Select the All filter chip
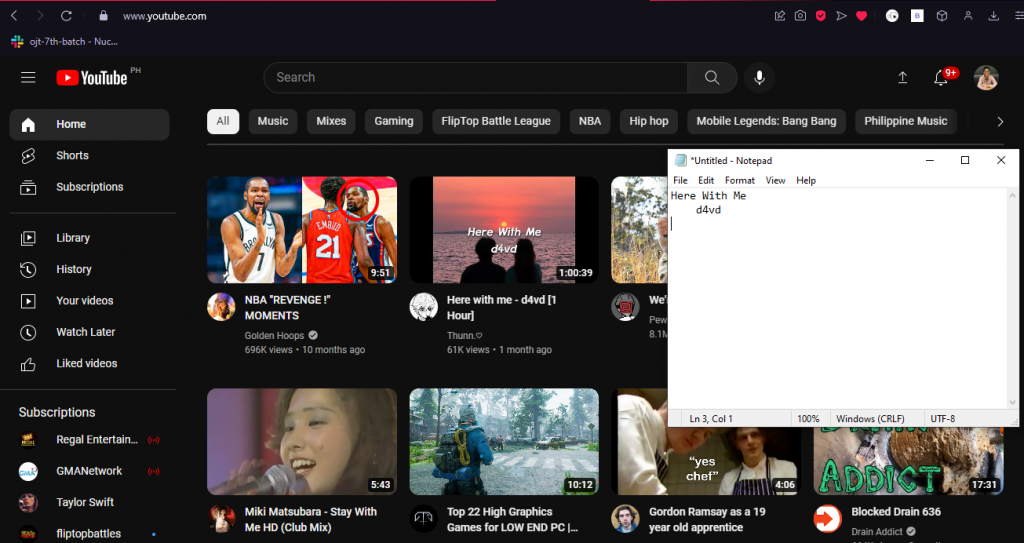Image resolution: width=1024 pixels, height=543 pixels. (x=223, y=121)
